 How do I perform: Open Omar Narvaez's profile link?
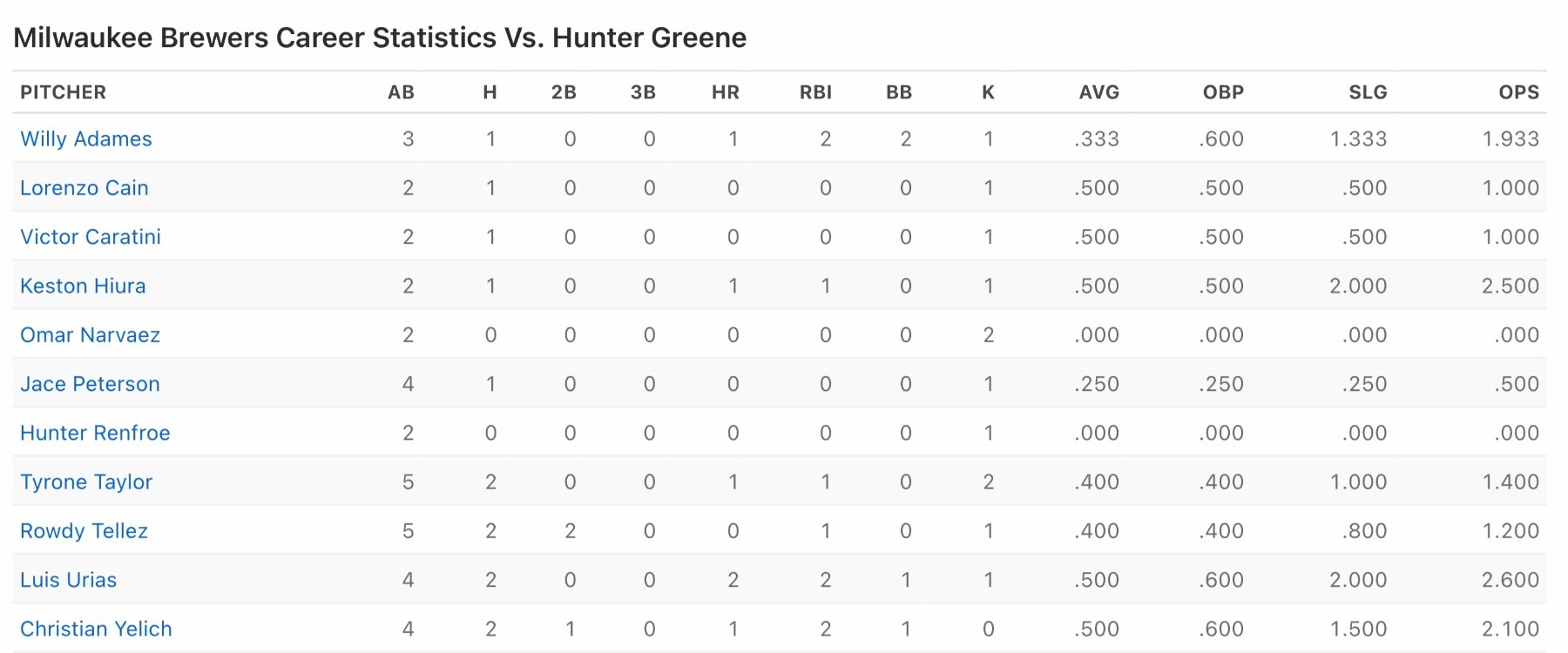90,335
